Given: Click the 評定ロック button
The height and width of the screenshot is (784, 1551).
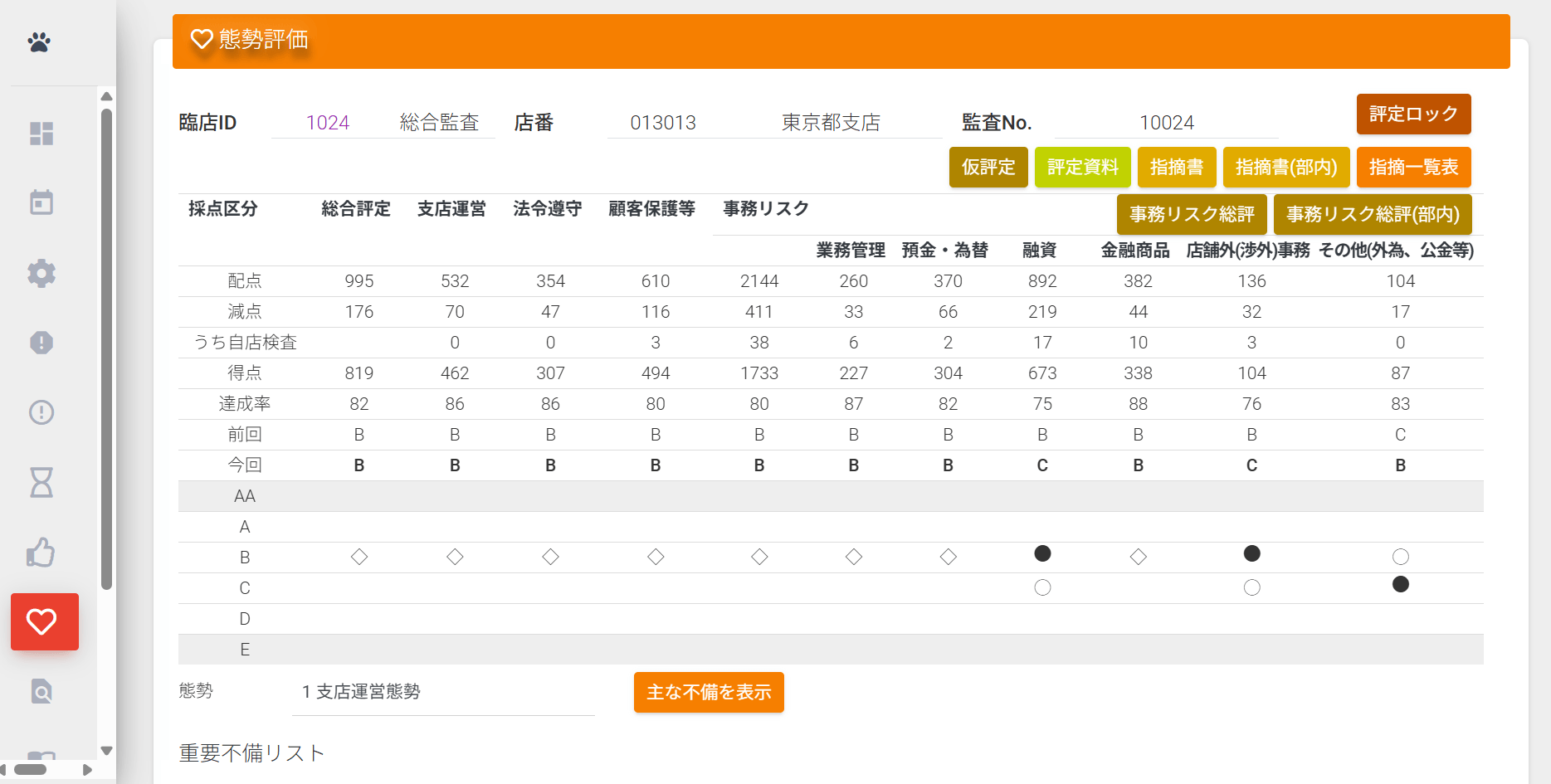Looking at the screenshot, I should coord(1413,114).
